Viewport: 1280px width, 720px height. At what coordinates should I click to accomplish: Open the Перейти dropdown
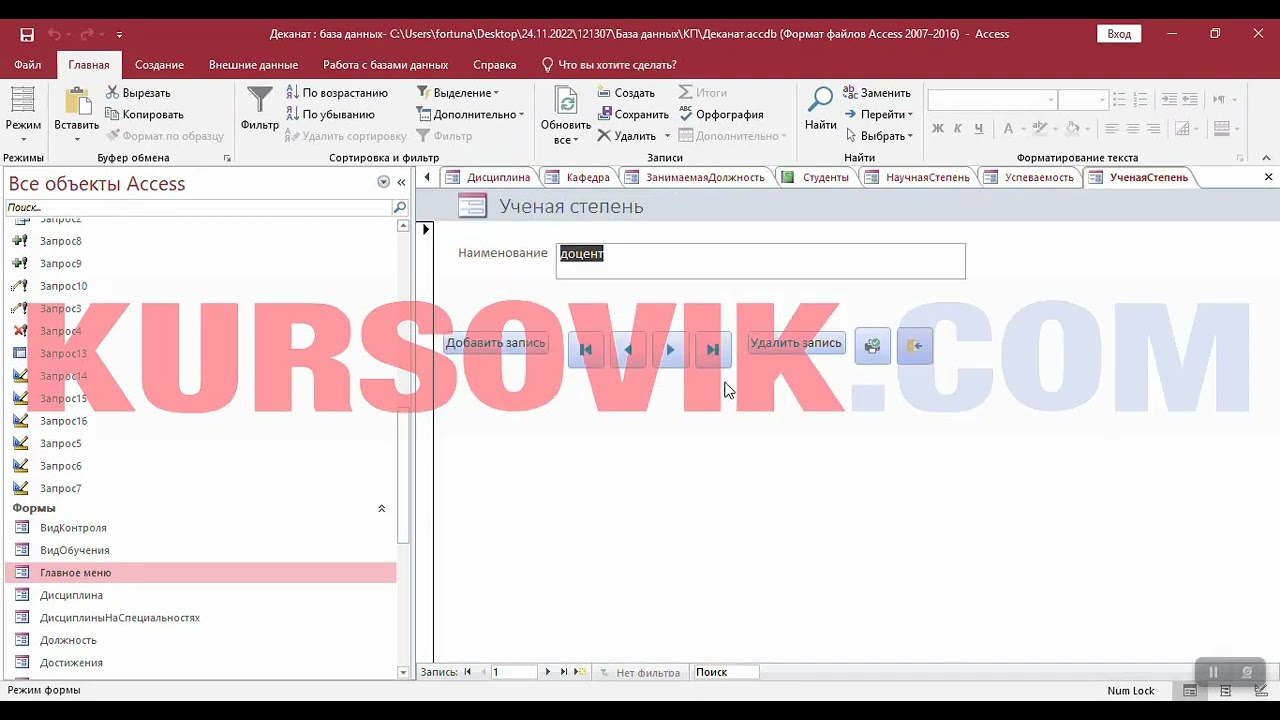coord(879,114)
